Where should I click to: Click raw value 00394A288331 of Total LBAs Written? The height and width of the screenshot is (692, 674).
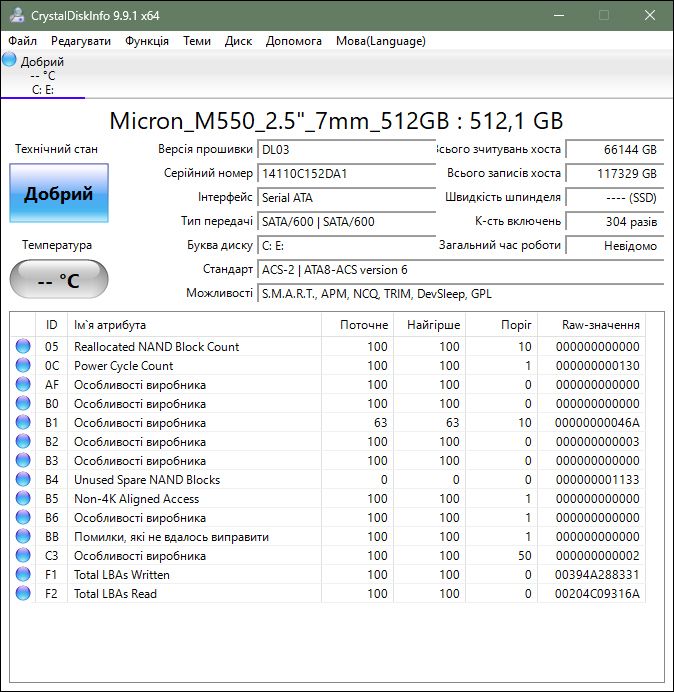tap(597, 574)
